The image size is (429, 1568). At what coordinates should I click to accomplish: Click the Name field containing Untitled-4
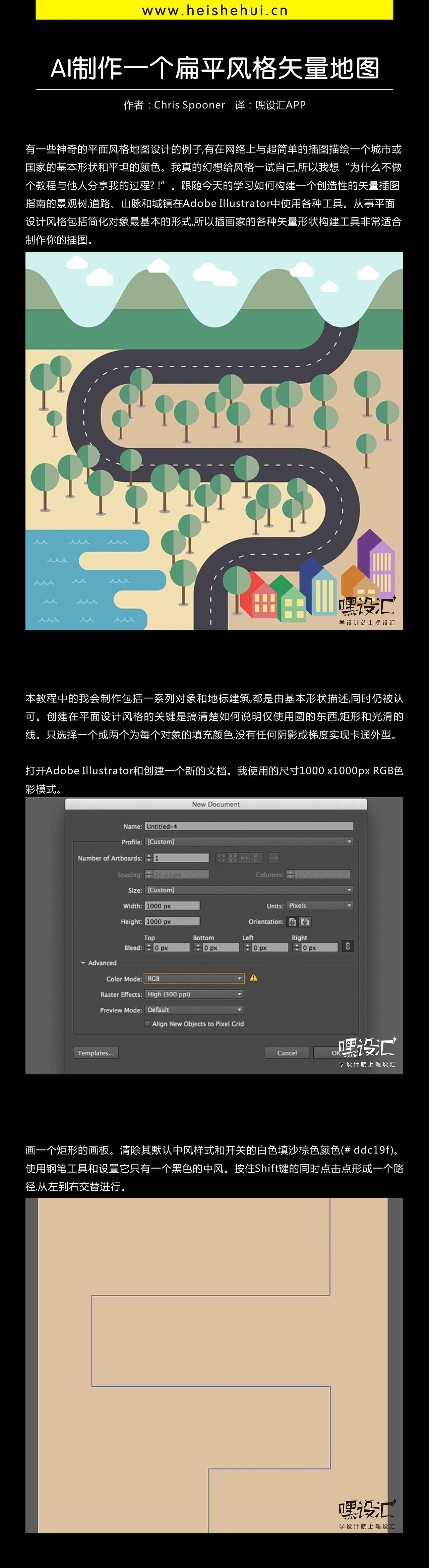point(249,826)
